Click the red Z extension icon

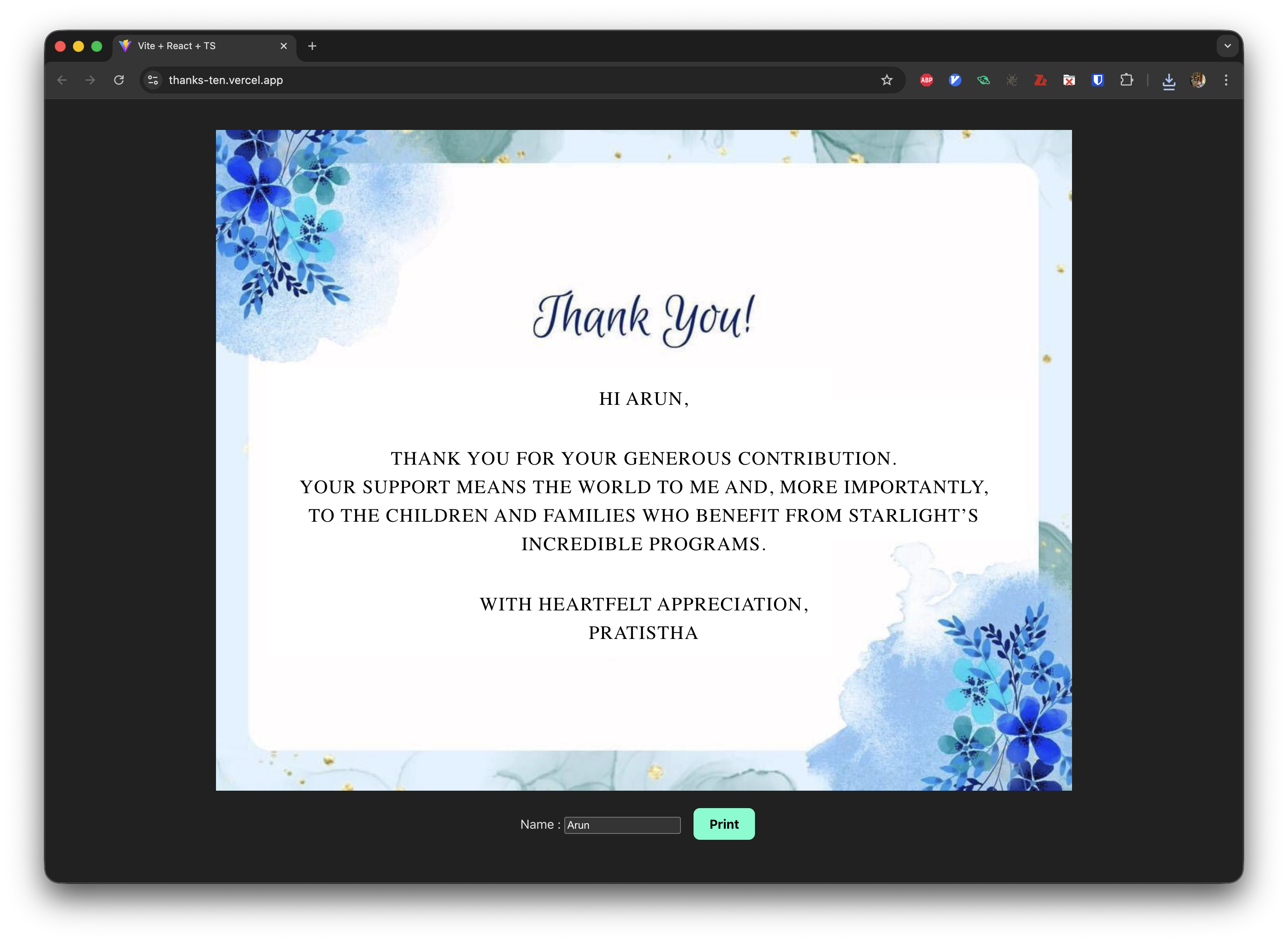click(x=1040, y=80)
